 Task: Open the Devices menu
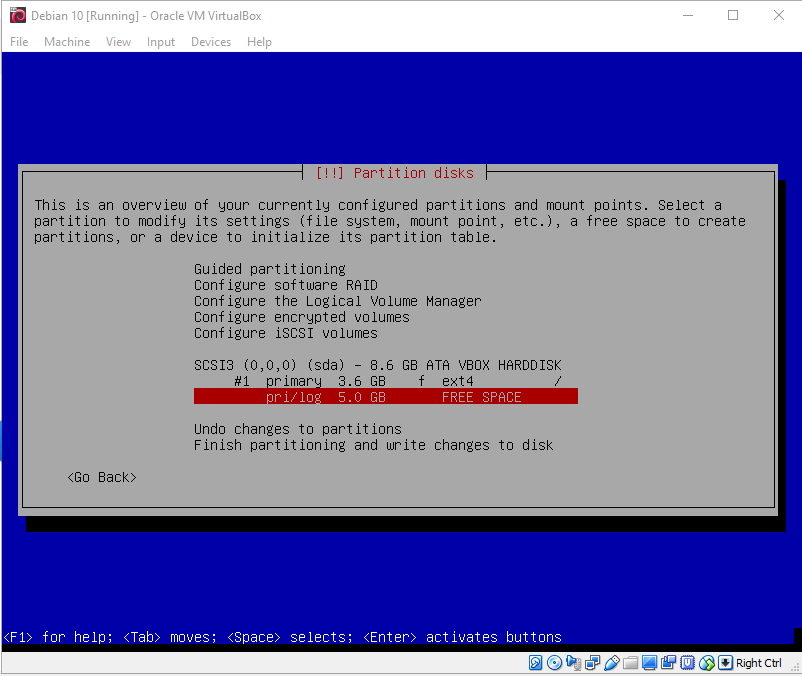click(x=211, y=42)
